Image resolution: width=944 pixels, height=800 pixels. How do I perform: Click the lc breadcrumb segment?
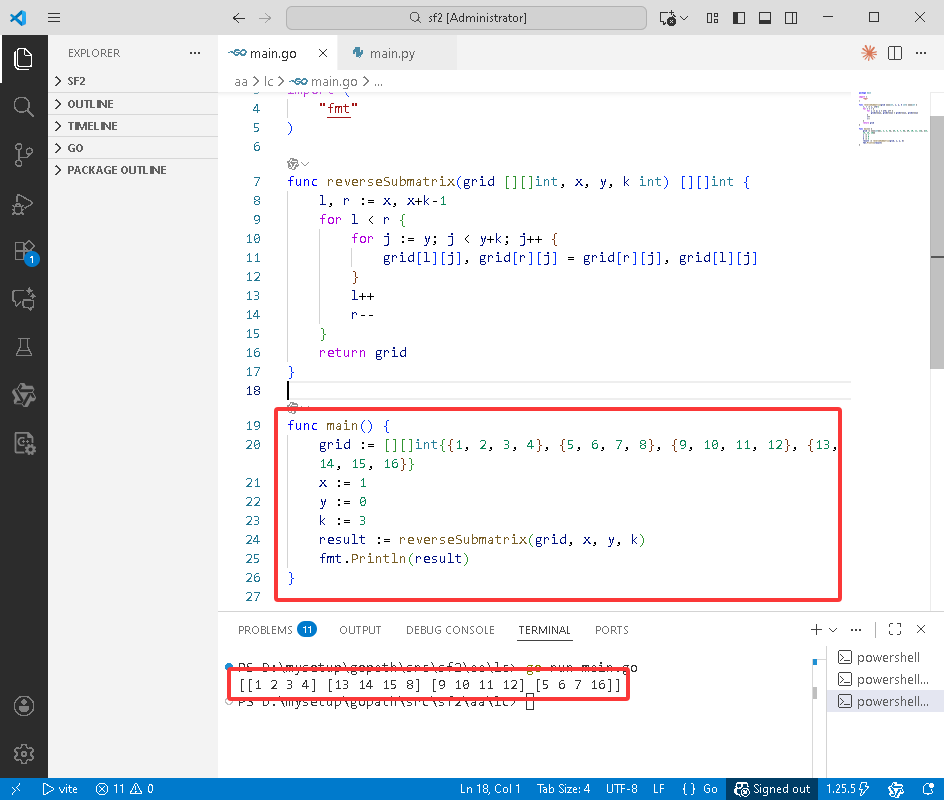coord(269,81)
